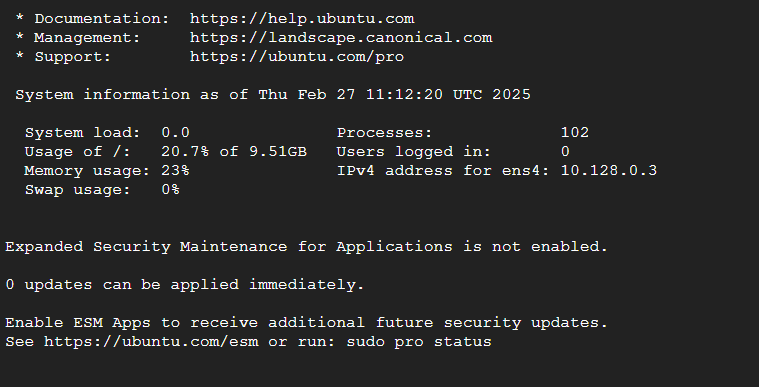Viewport: 759px width, 387px height.
Task: Click the 'sudo pro status' command text
Action: [x=419, y=341]
